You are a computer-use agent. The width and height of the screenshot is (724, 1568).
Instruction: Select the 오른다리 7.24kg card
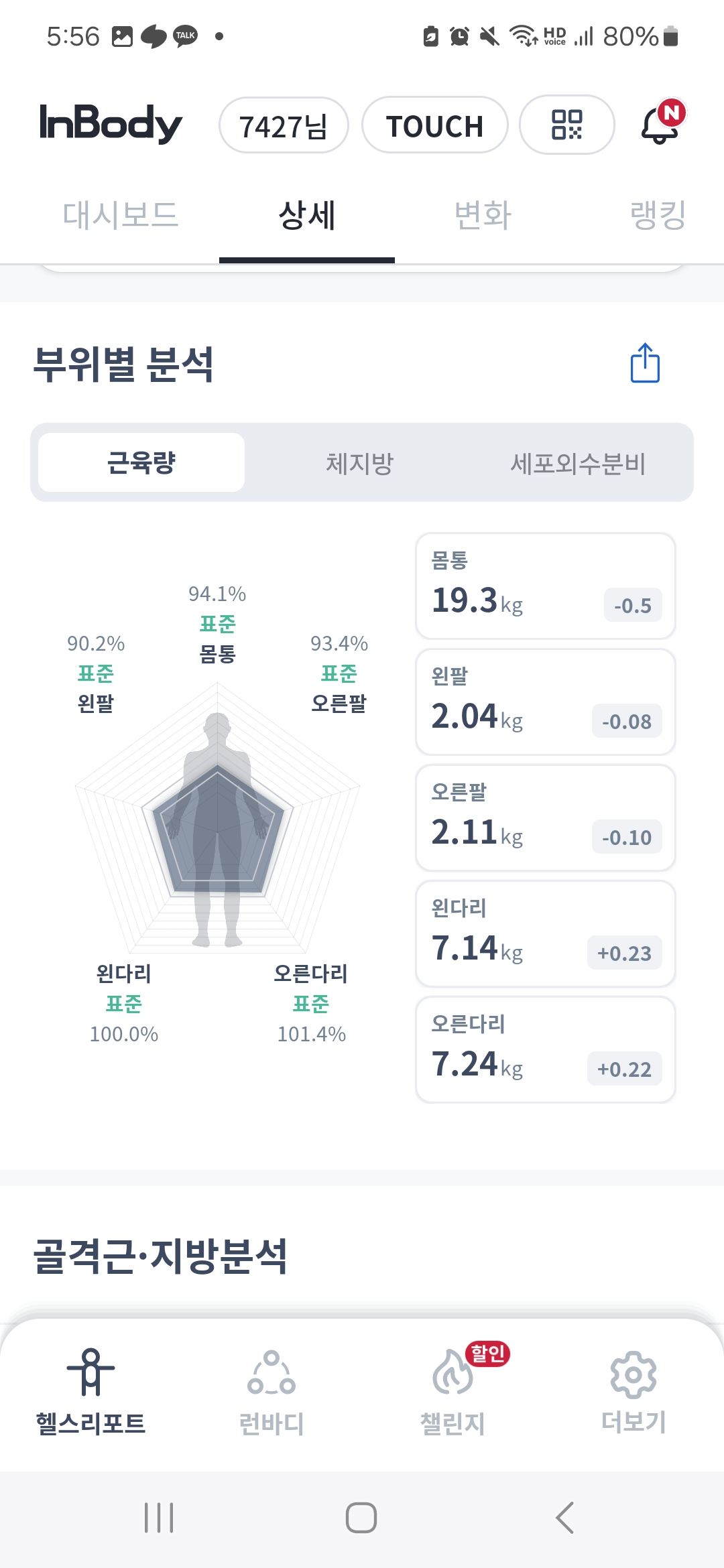point(545,1049)
